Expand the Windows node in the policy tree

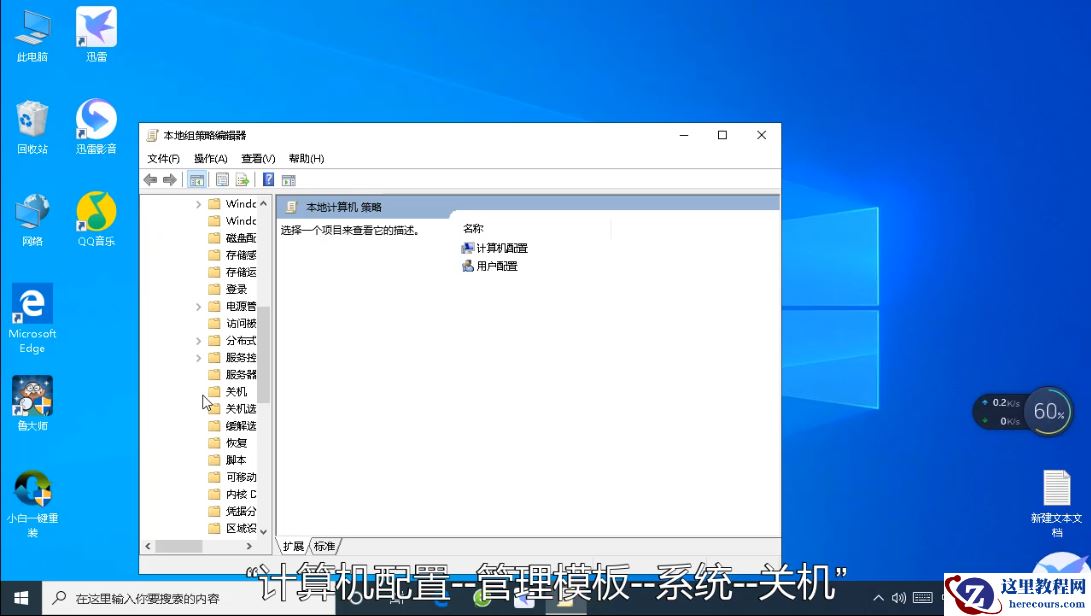(198, 203)
